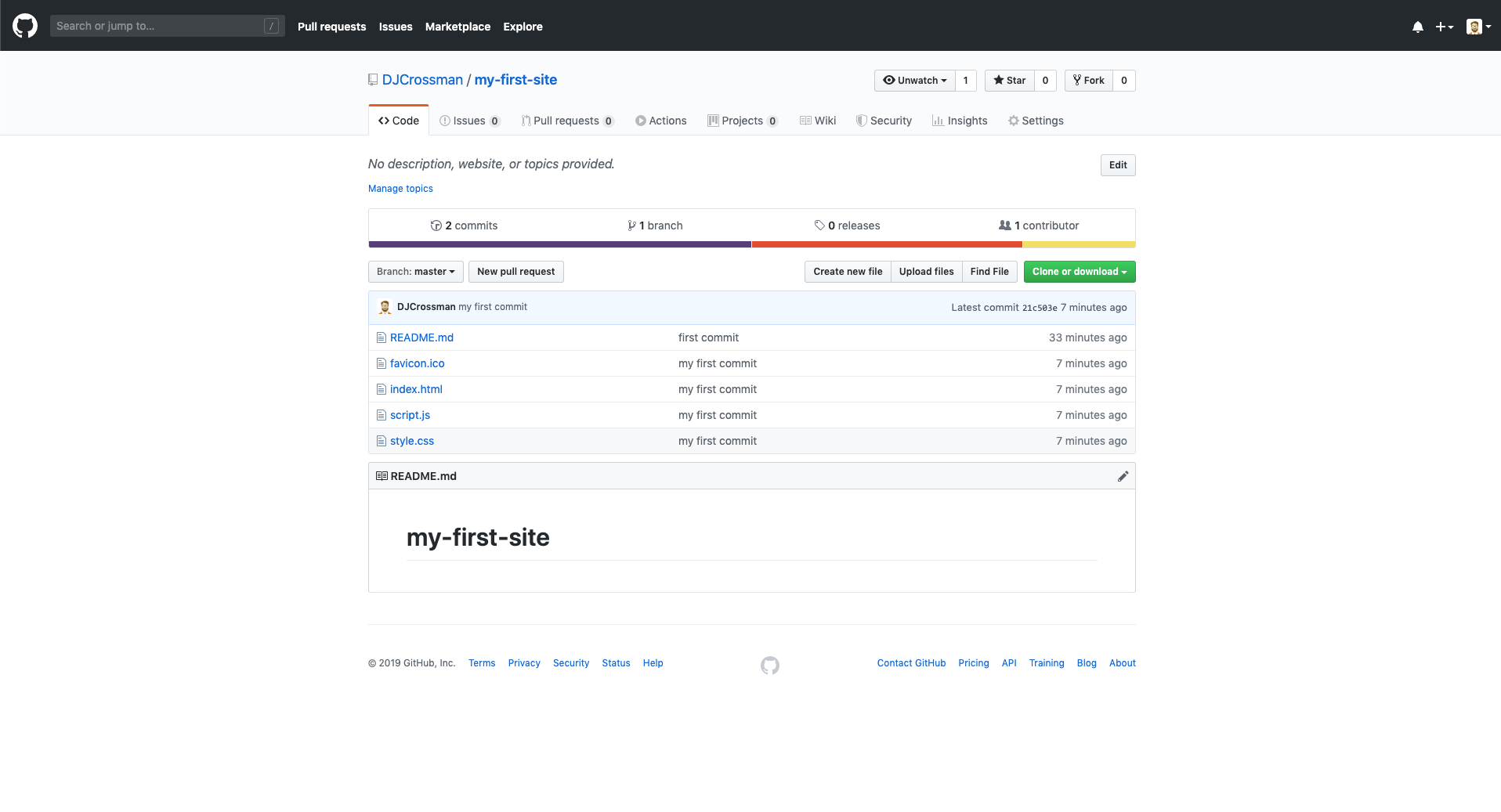Open the forks count
Viewport: 1501px width, 812px height.
pos(1124,81)
